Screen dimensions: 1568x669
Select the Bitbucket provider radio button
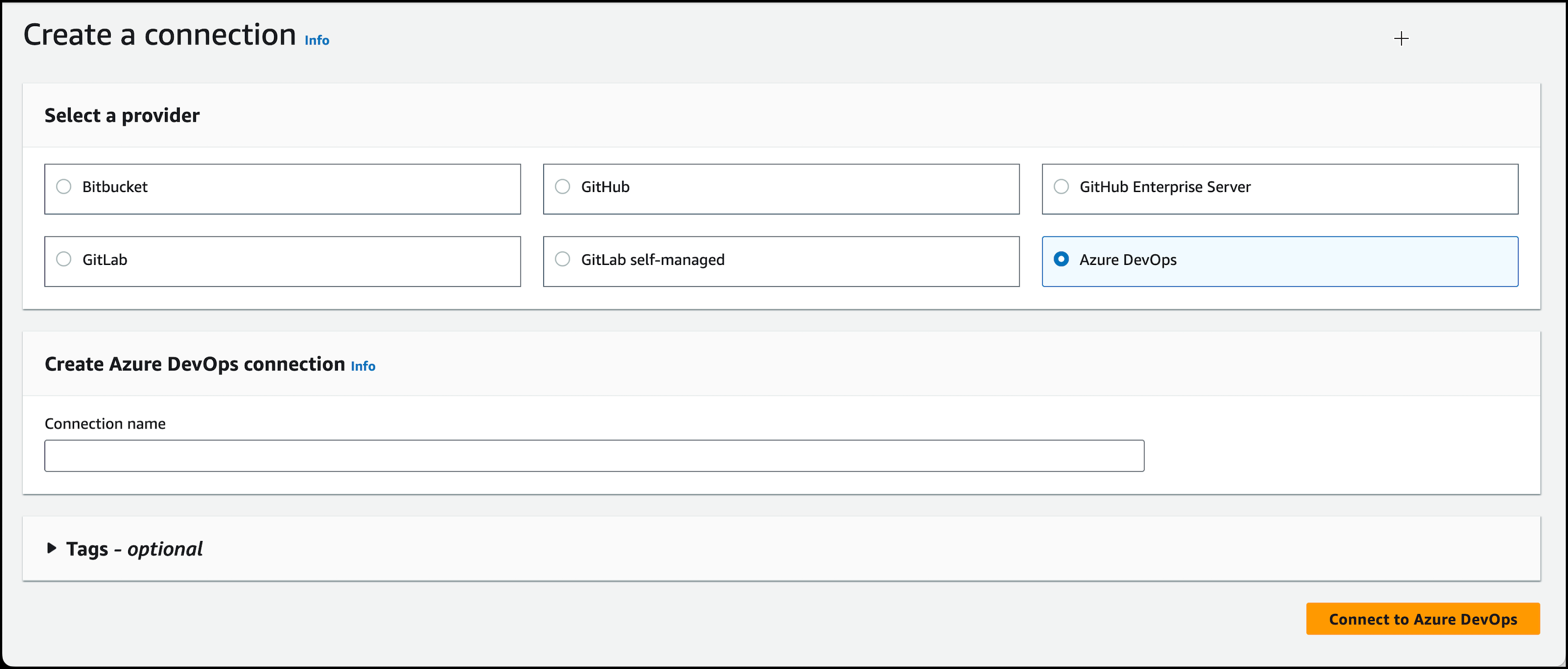click(x=63, y=186)
